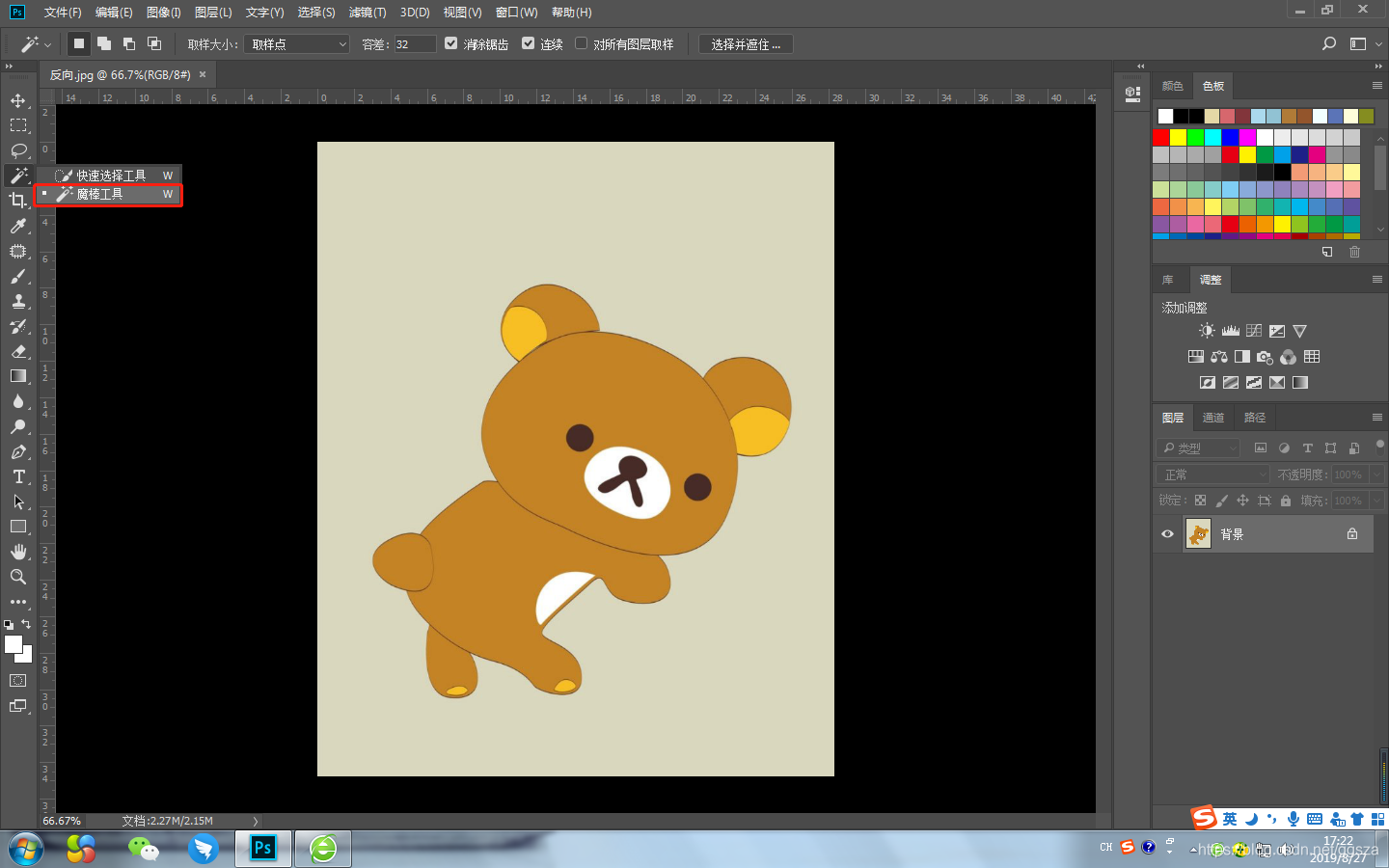Open 填充 fill dropdown arrow
The height and width of the screenshot is (868, 1389).
click(x=1376, y=501)
